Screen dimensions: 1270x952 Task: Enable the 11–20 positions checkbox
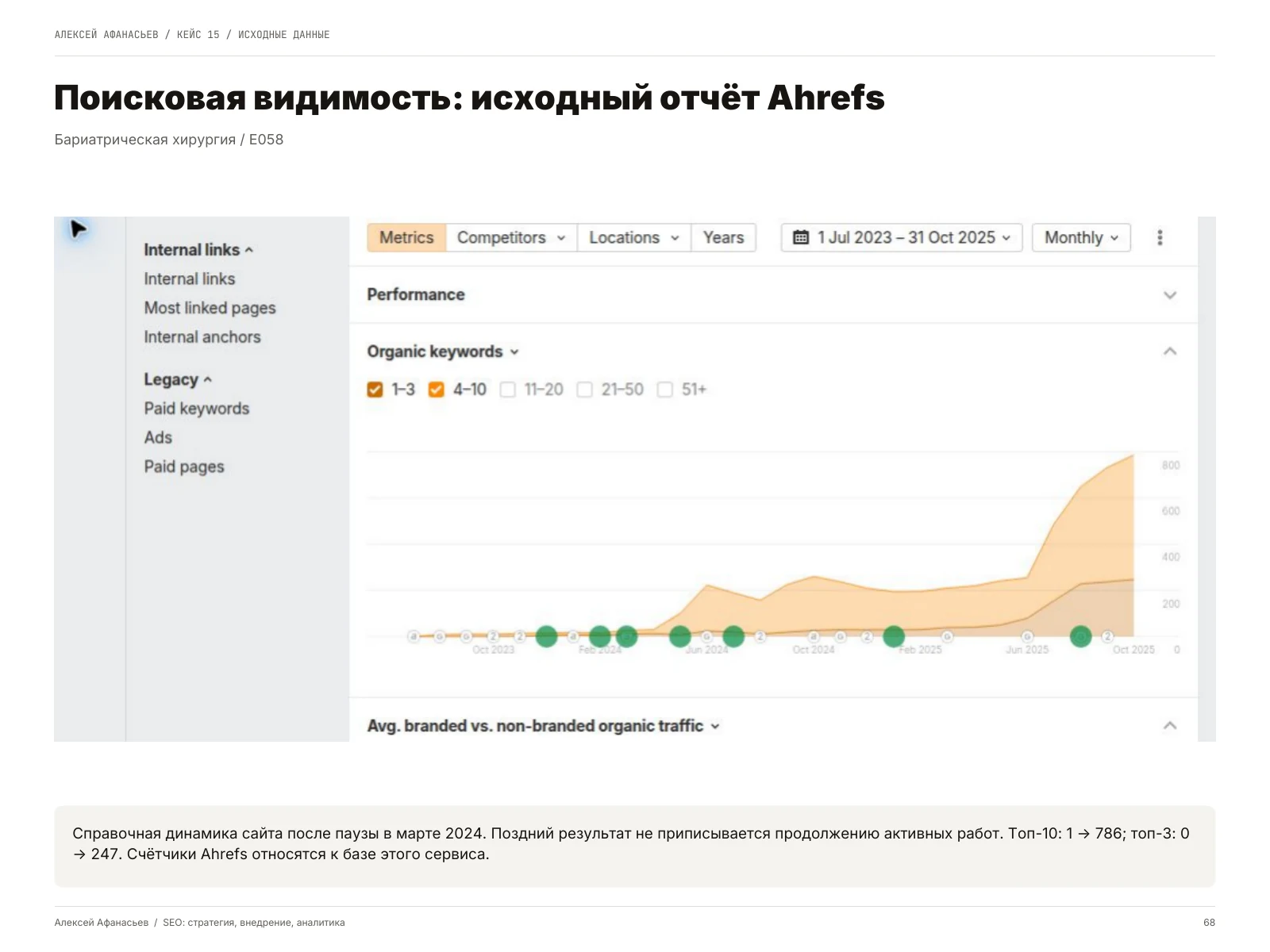[508, 390]
